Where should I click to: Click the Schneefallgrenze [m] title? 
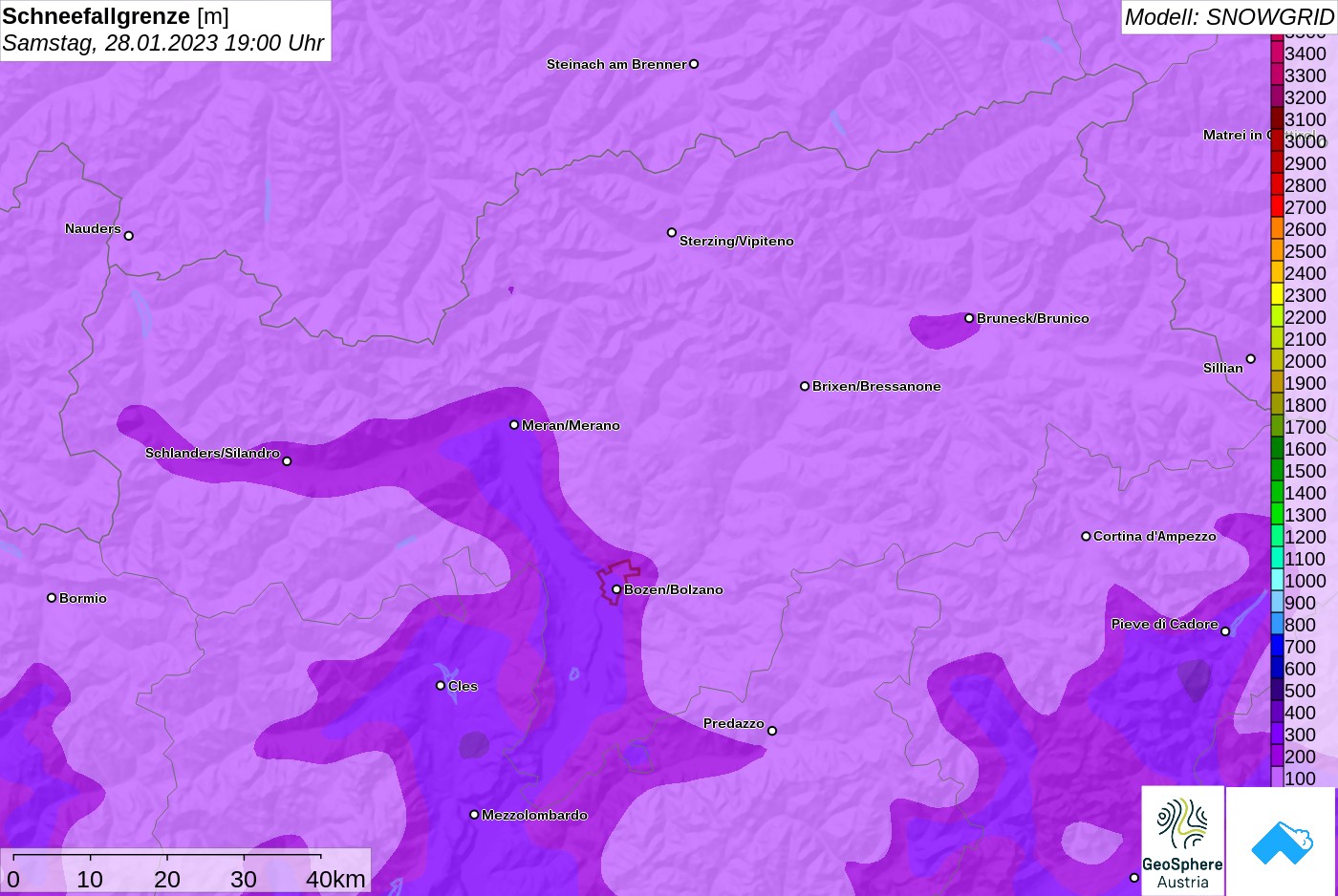pos(116,16)
